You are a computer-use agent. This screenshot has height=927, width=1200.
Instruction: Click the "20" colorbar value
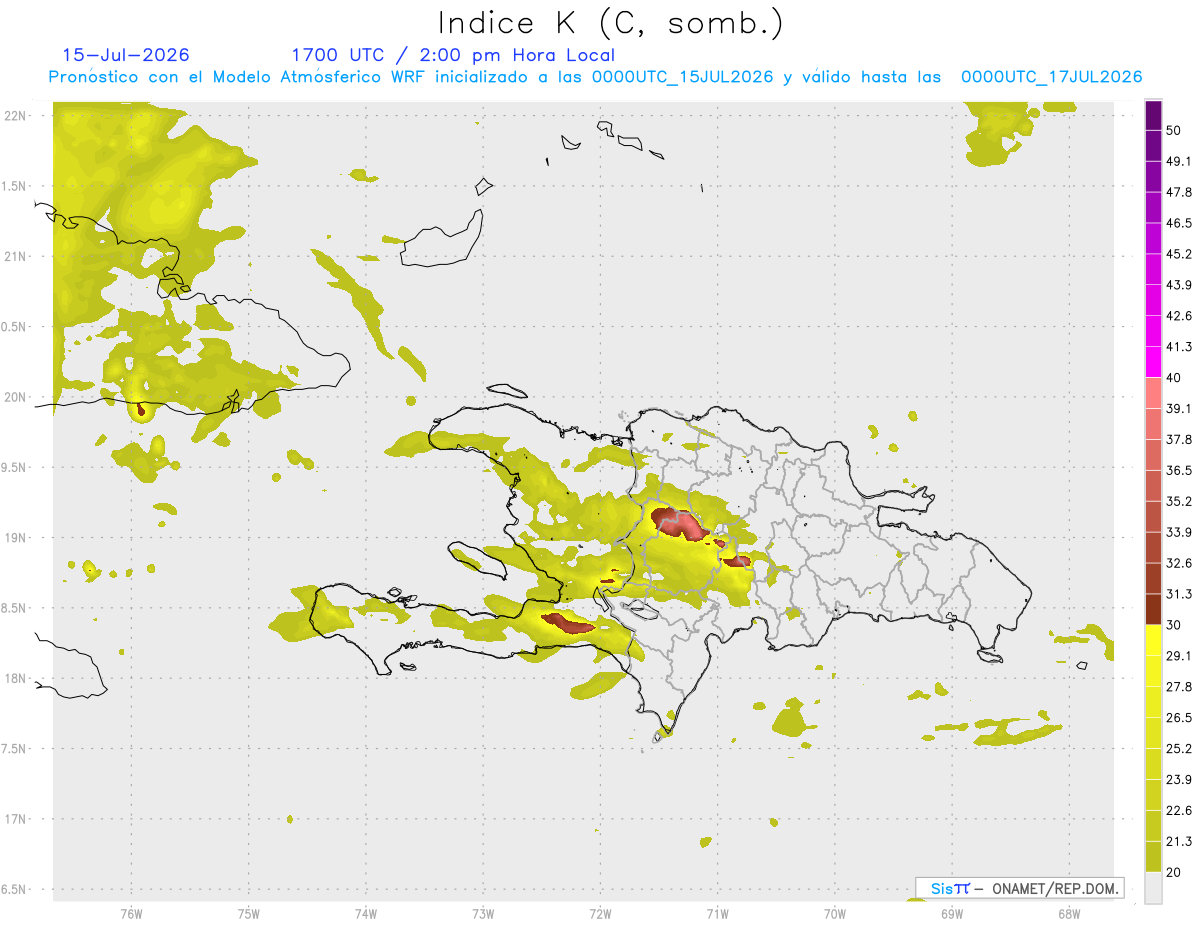(x=1175, y=872)
